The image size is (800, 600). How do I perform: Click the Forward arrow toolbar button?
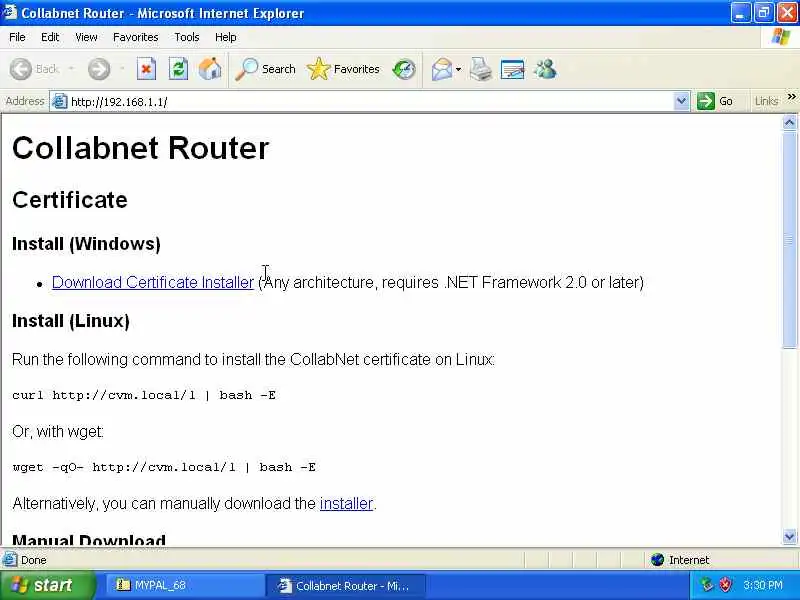(x=98, y=69)
